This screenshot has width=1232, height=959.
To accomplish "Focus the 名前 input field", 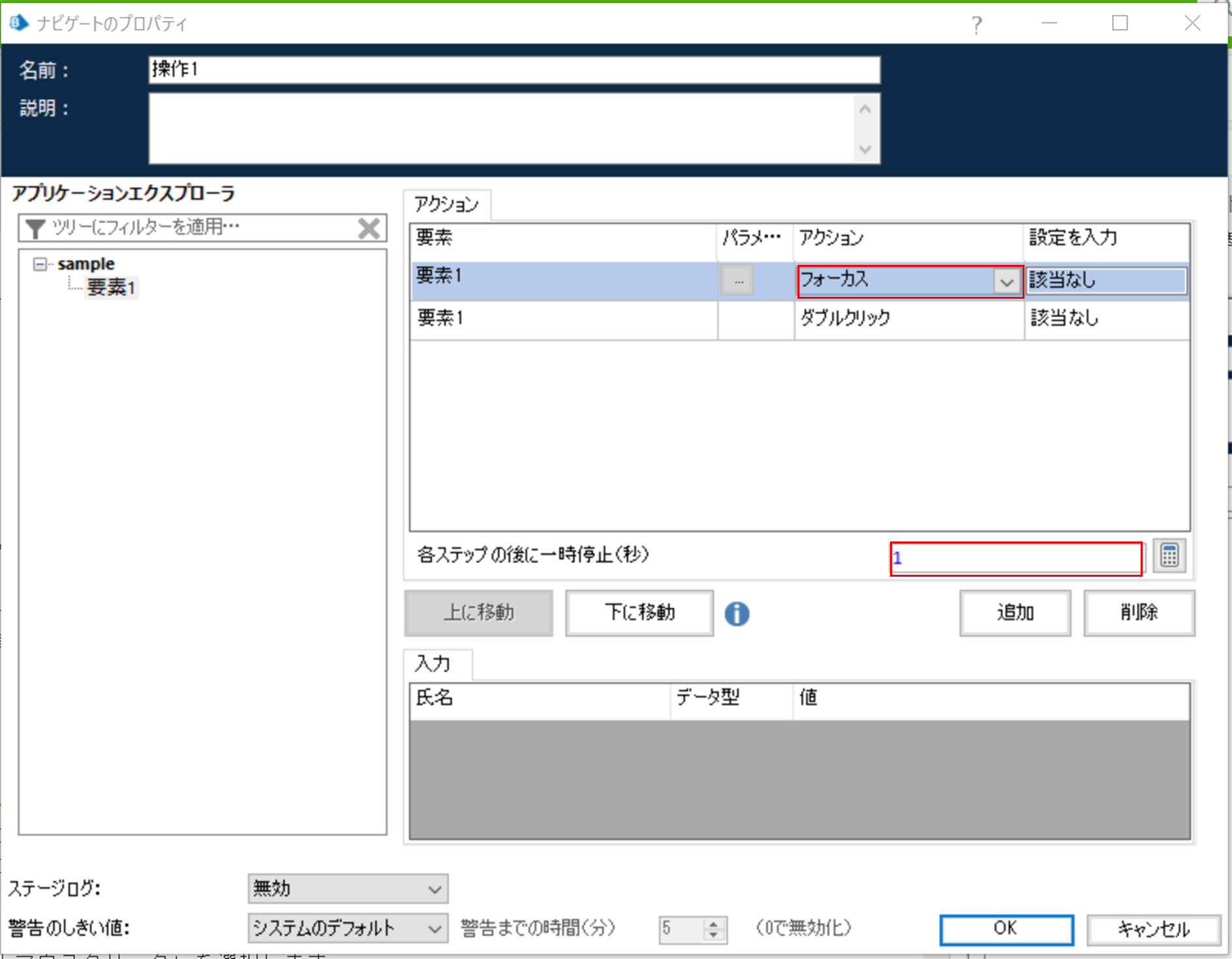I will pyautogui.click(x=514, y=70).
